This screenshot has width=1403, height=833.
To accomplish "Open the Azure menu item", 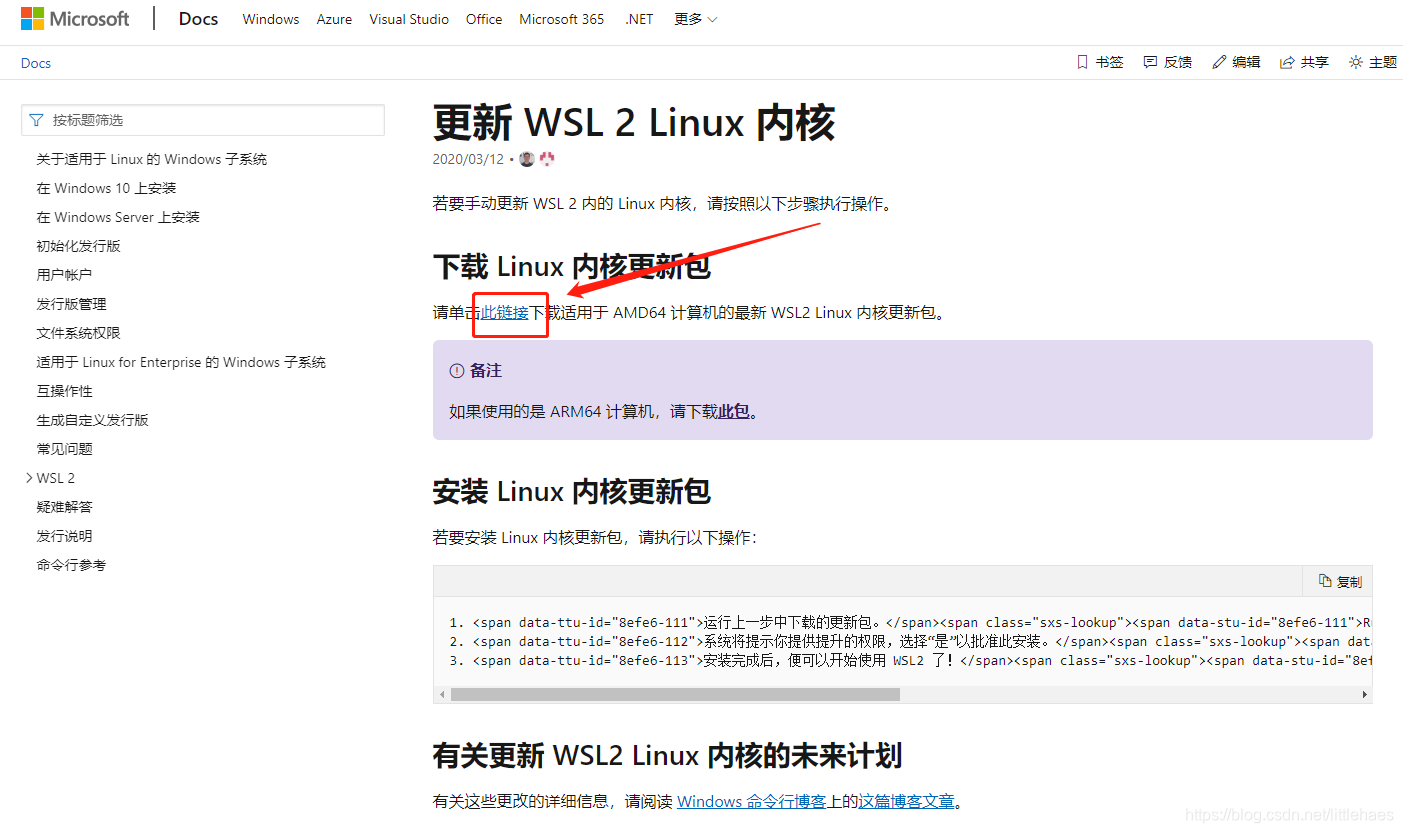I will point(334,19).
